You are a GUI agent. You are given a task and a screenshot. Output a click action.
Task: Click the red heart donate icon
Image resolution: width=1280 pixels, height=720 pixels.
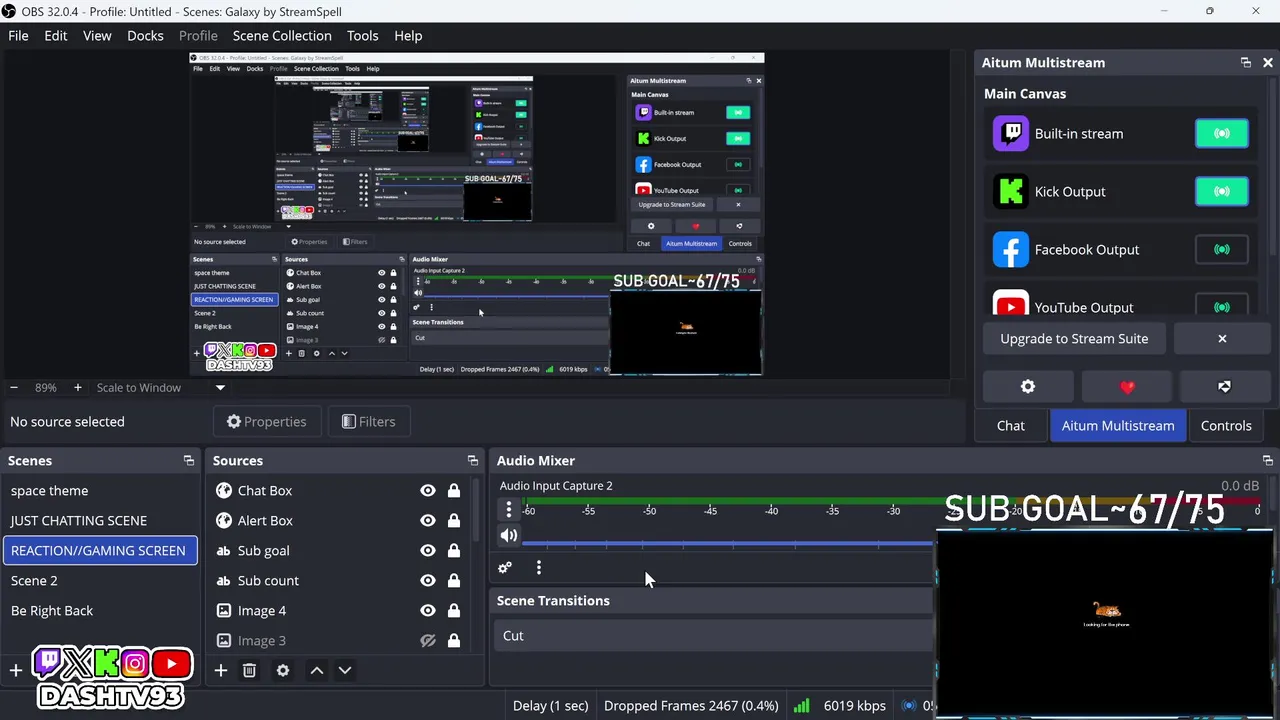(x=1127, y=387)
